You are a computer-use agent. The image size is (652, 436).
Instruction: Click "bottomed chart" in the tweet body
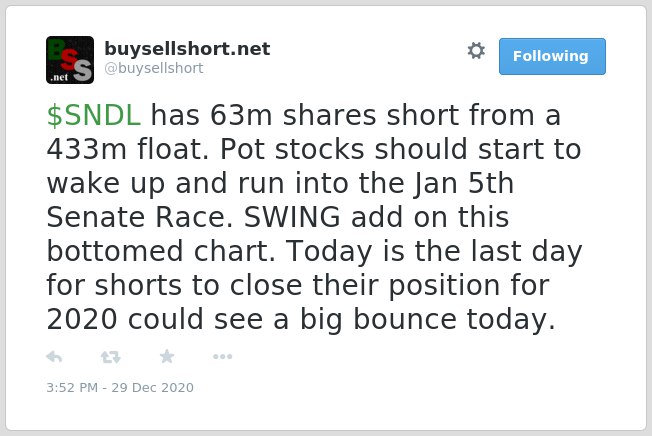pyautogui.click(x=161, y=251)
